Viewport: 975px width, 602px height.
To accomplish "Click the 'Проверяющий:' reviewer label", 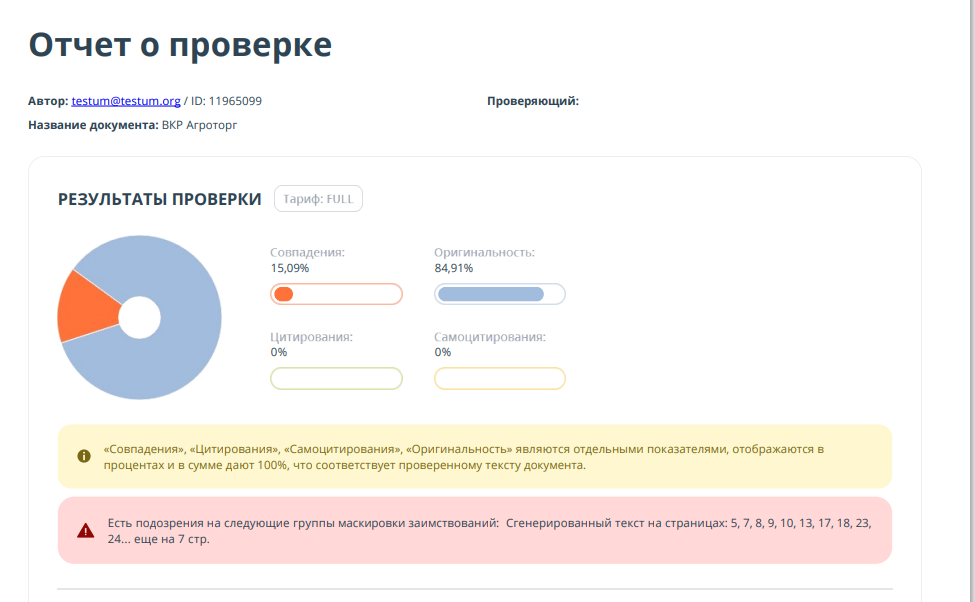I will (x=533, y=101).
